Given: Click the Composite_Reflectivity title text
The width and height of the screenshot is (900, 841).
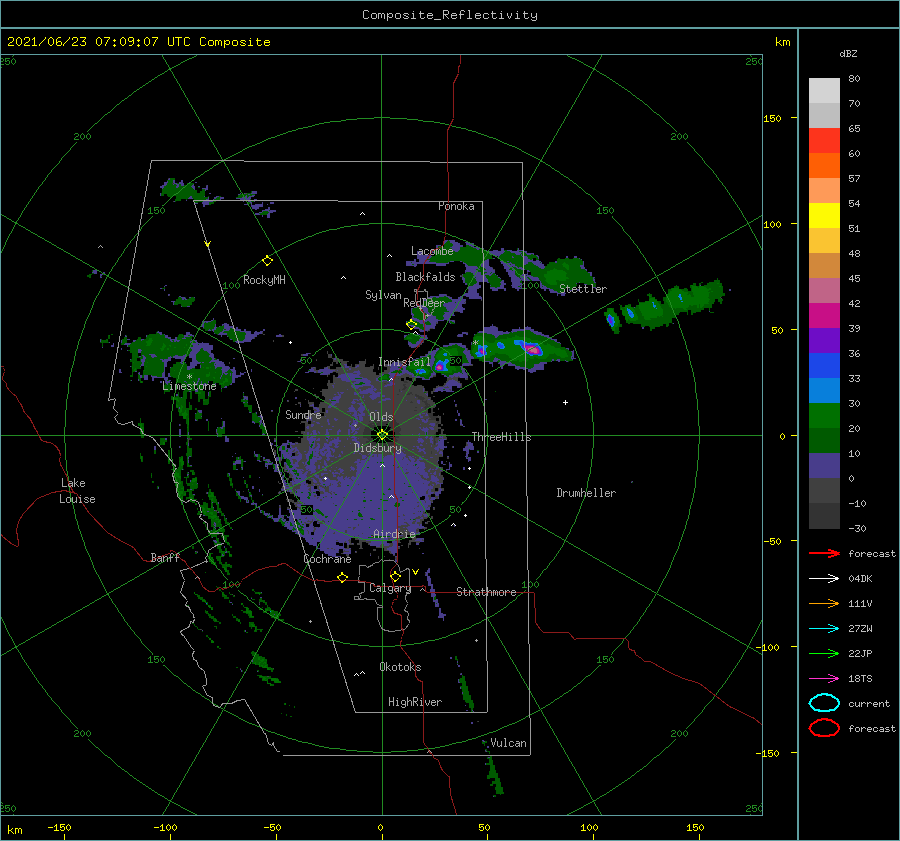Looking at the screenshot, I should click(x=449, y=15).
